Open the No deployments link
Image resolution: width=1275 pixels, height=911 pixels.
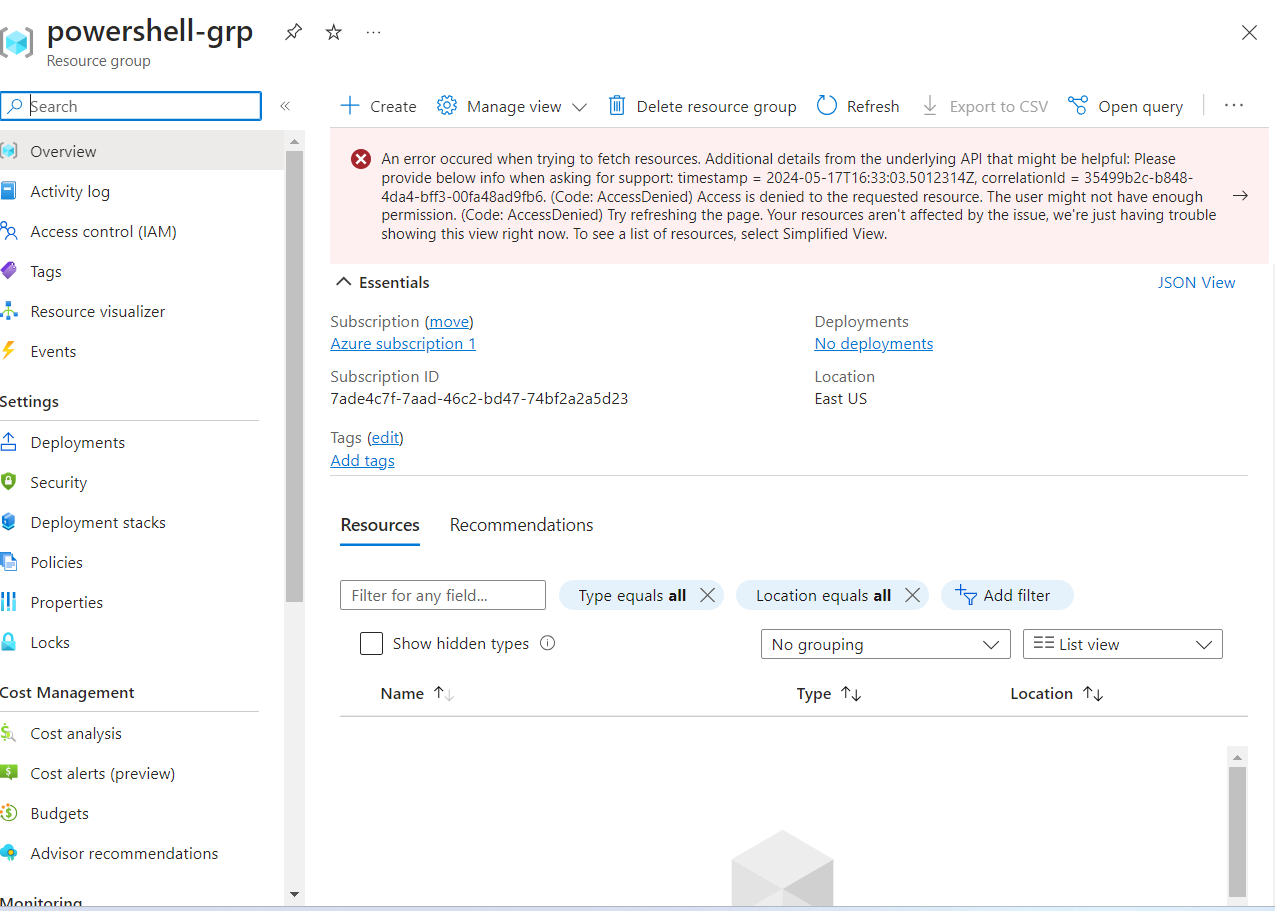point(874,344)
